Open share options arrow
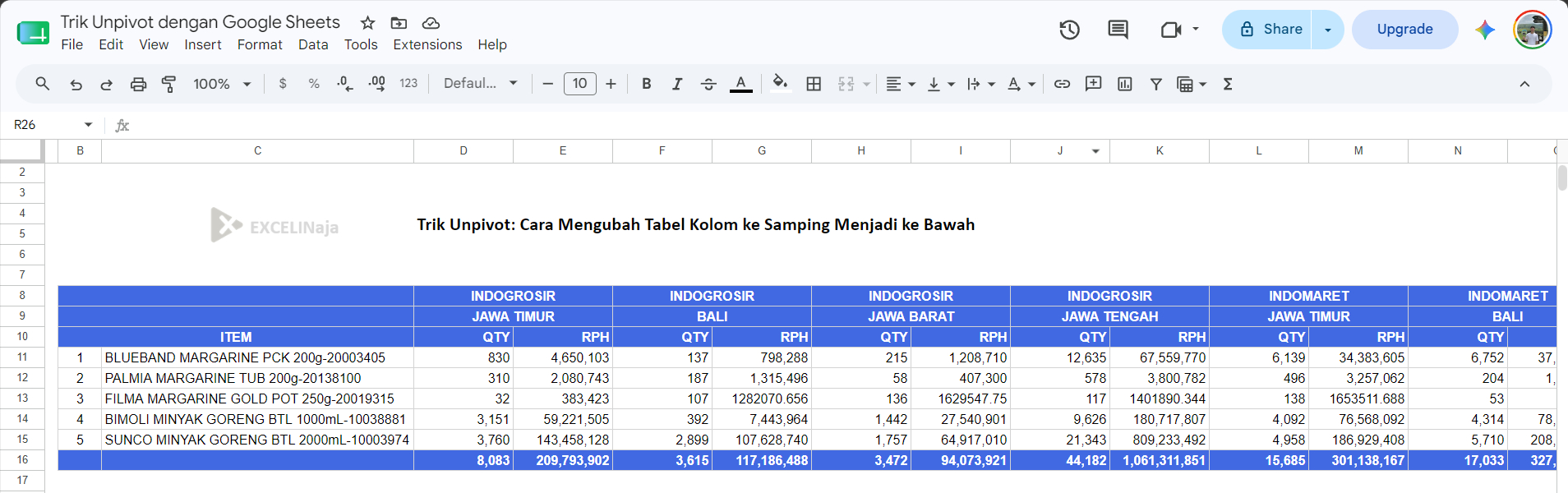 pos(1327,30)
